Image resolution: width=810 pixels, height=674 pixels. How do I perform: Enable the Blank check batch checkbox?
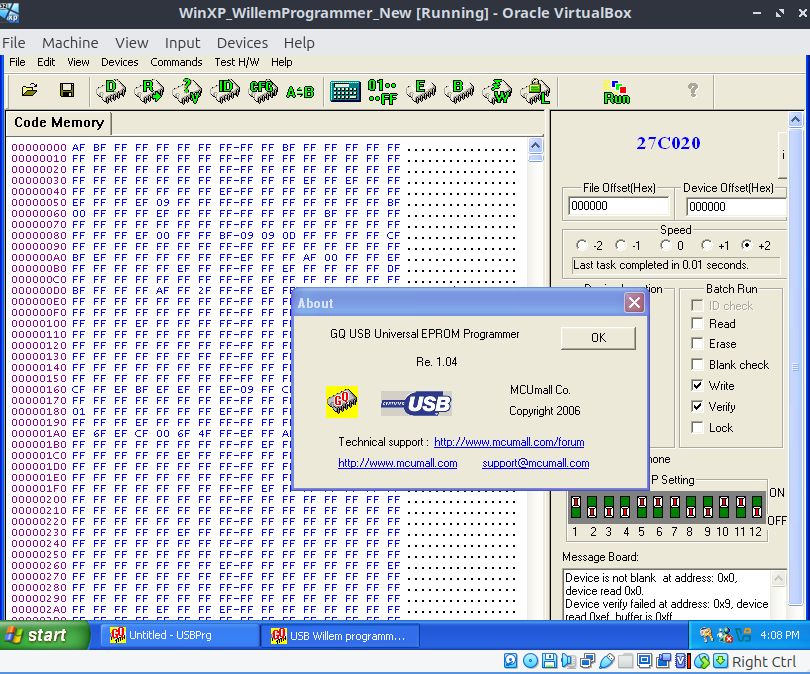(x=698, y=365)
